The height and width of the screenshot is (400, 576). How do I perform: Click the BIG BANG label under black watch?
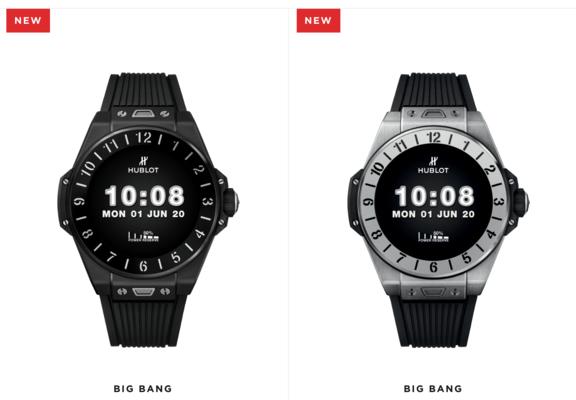click(x=143, y=389)
